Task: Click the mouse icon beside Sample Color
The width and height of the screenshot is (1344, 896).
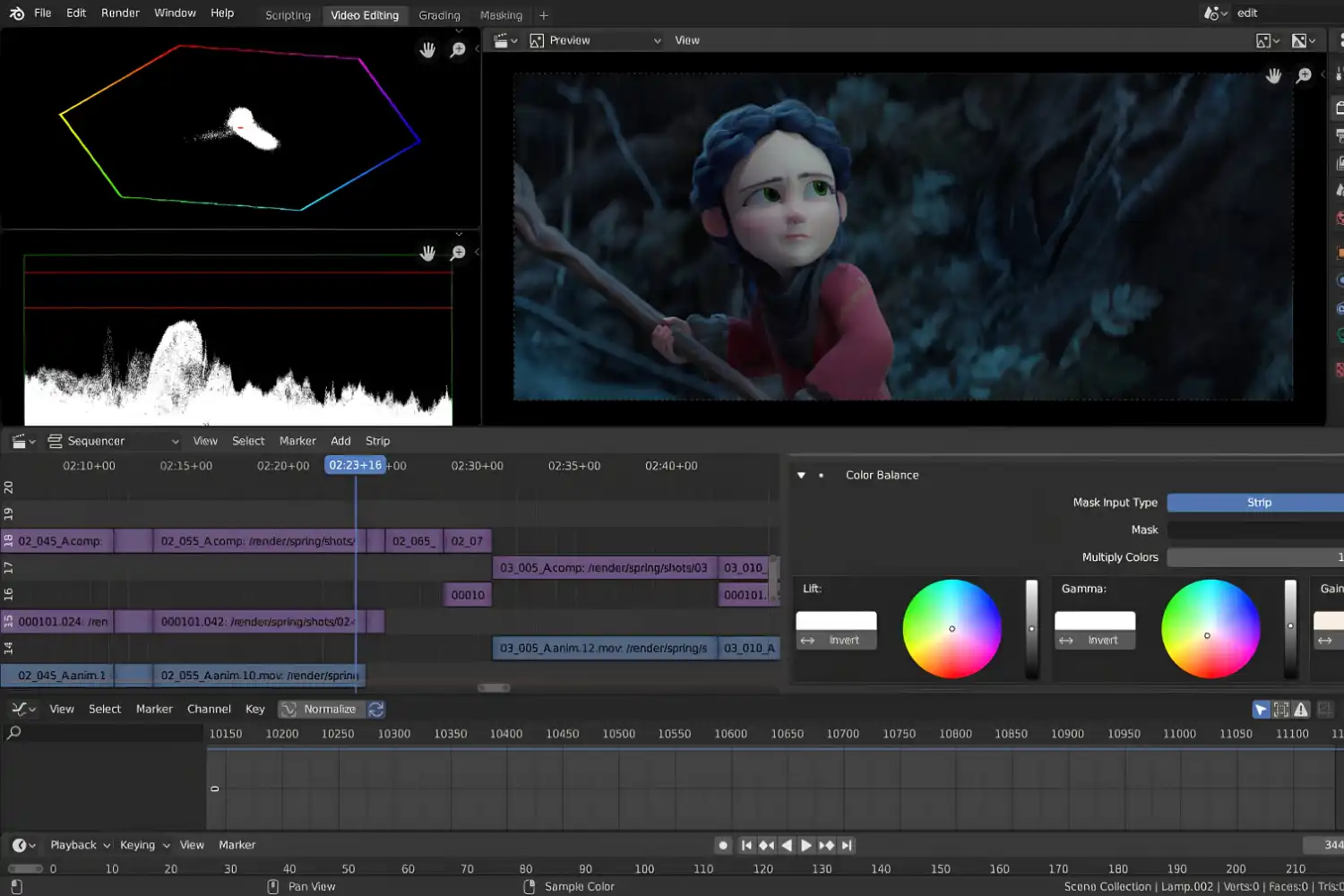Action: (530, 886)
